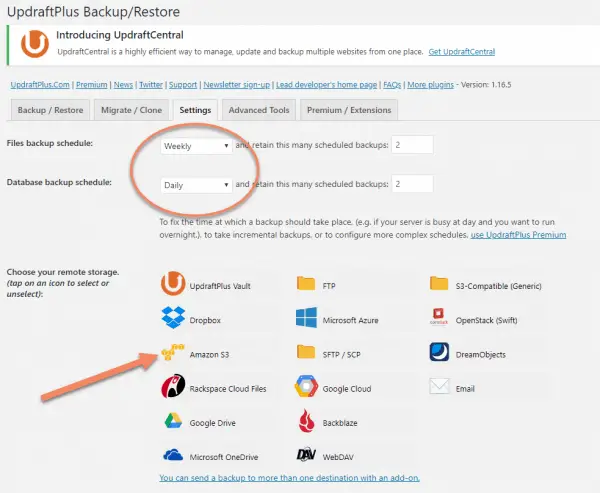The image size is (600, 493).
Task: Select the Settings tab
Action: click(195, 110)
